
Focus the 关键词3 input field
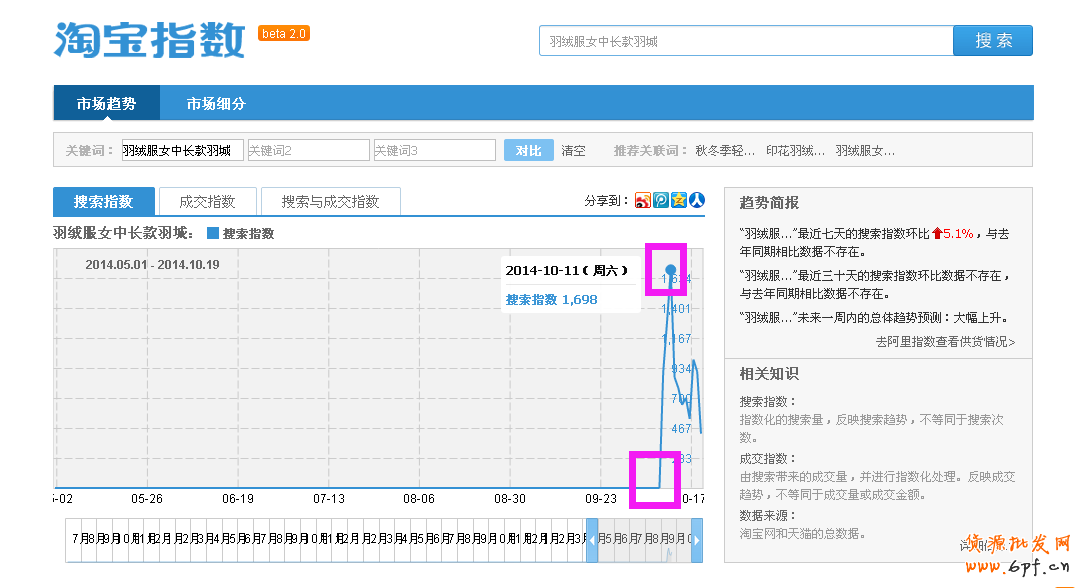tap(434, 150)
